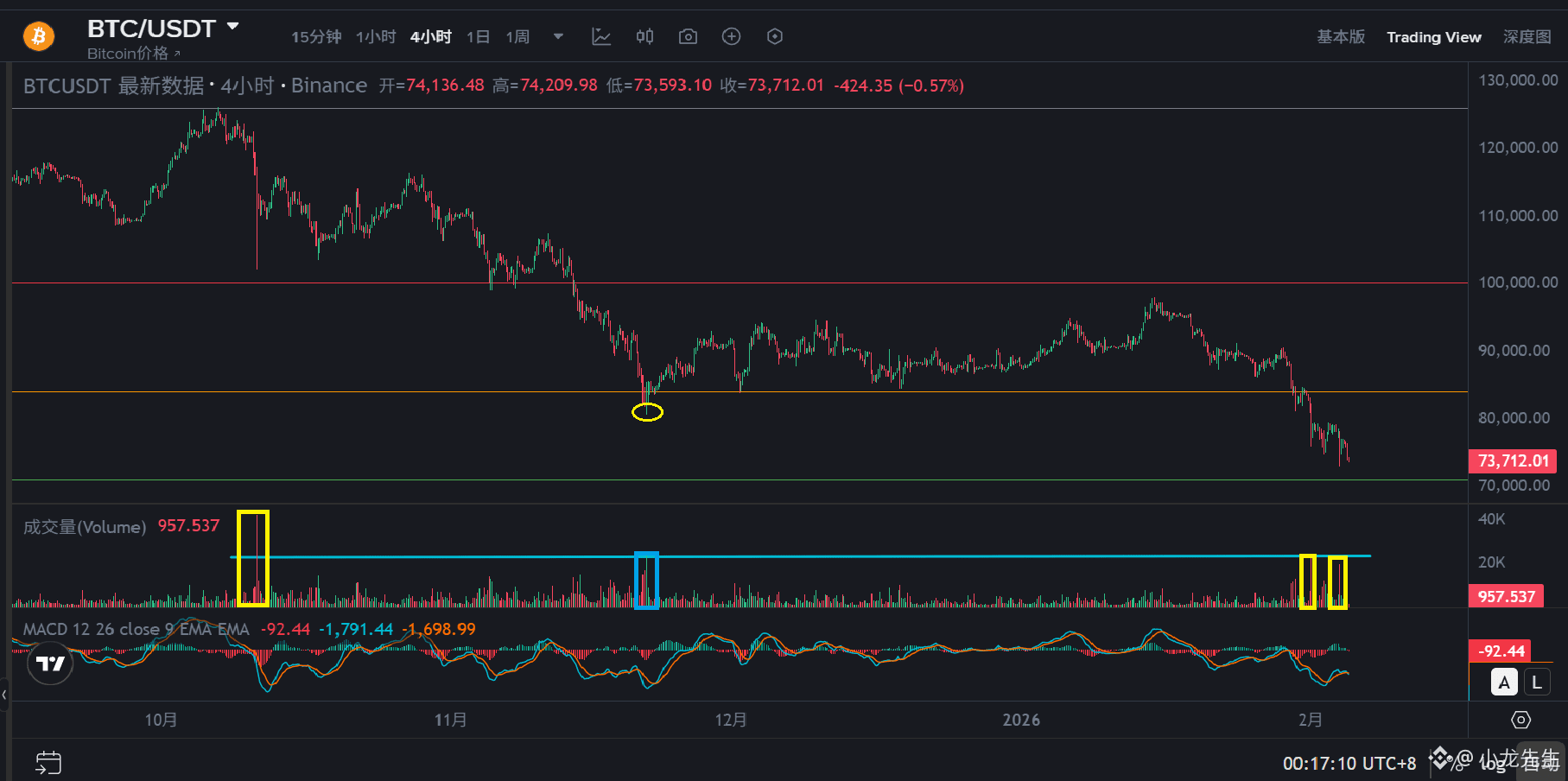Image resolution: width=1568 pixels, height=781 pixels.
Task: Expand more time intervals dropdown arrow
Action: point(558,36)
